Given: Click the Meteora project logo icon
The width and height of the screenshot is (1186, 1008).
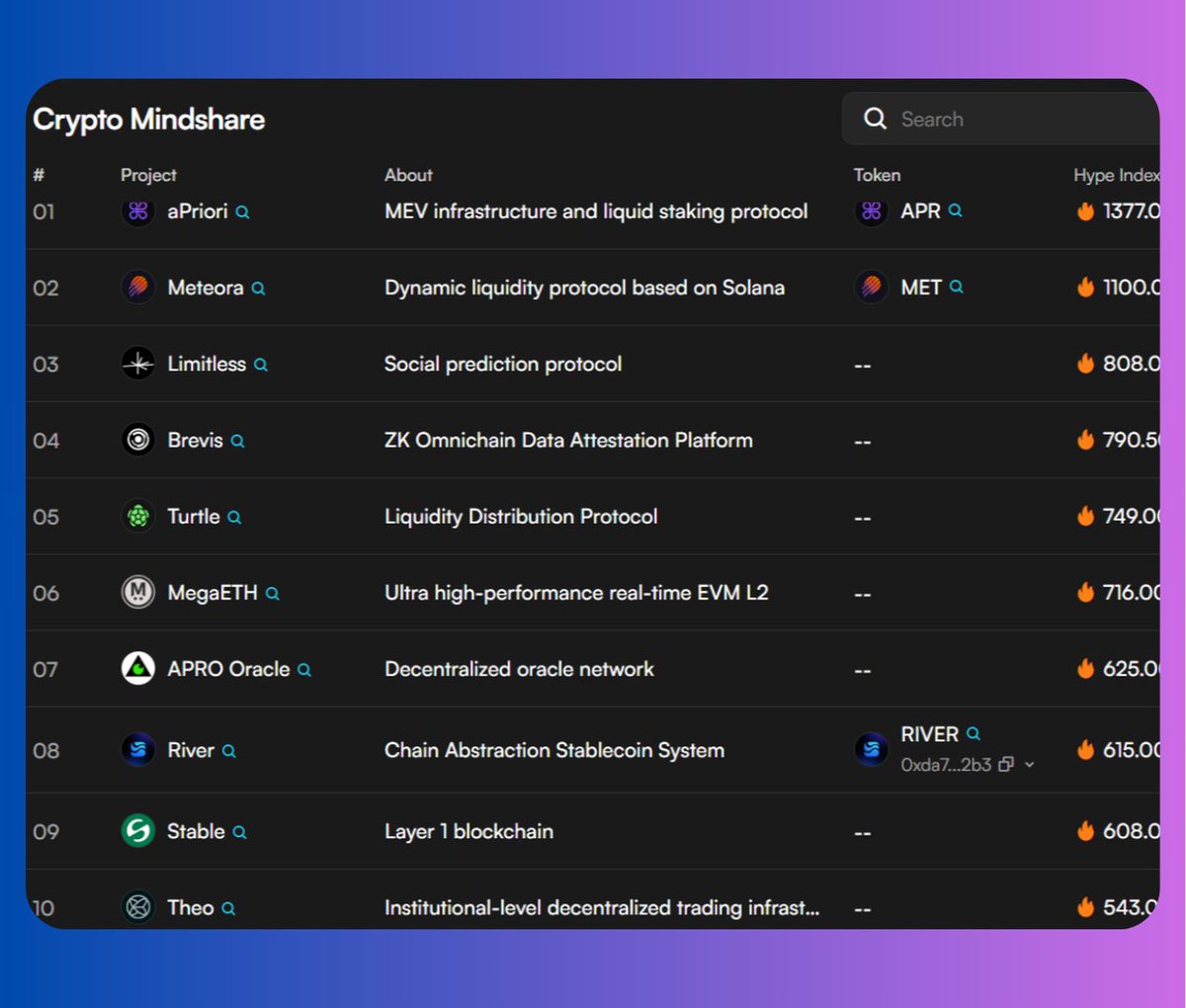Looking at the screenshot, I should coord(138,288).
